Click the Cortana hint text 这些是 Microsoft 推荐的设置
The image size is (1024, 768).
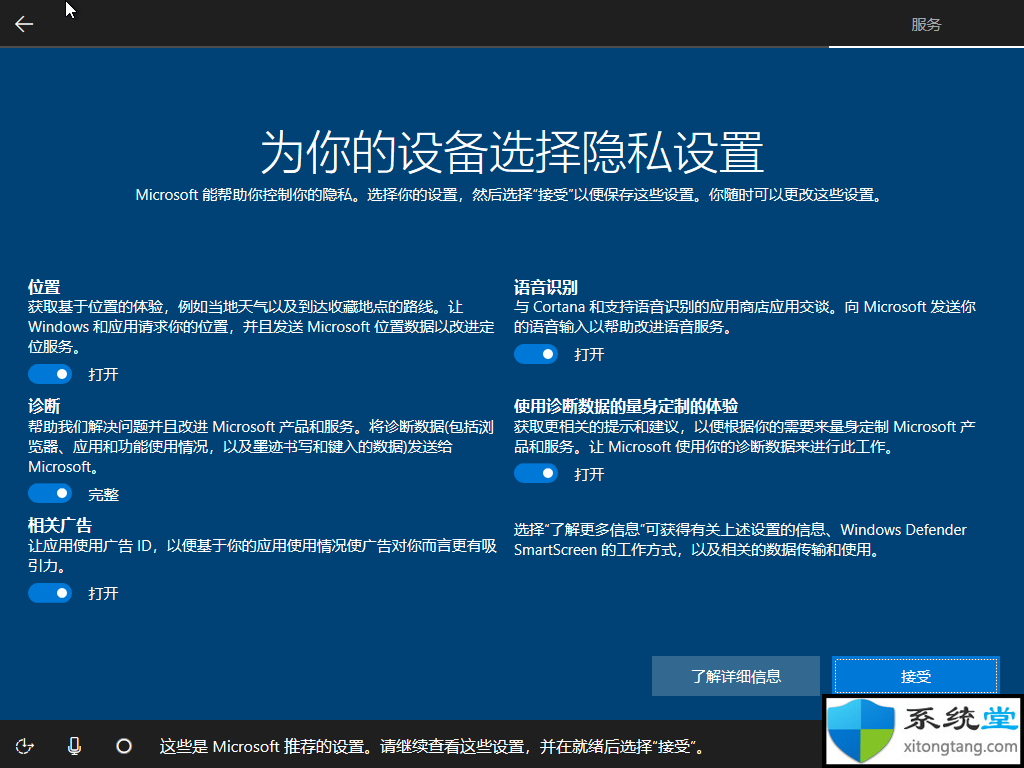tap(433, 746)
